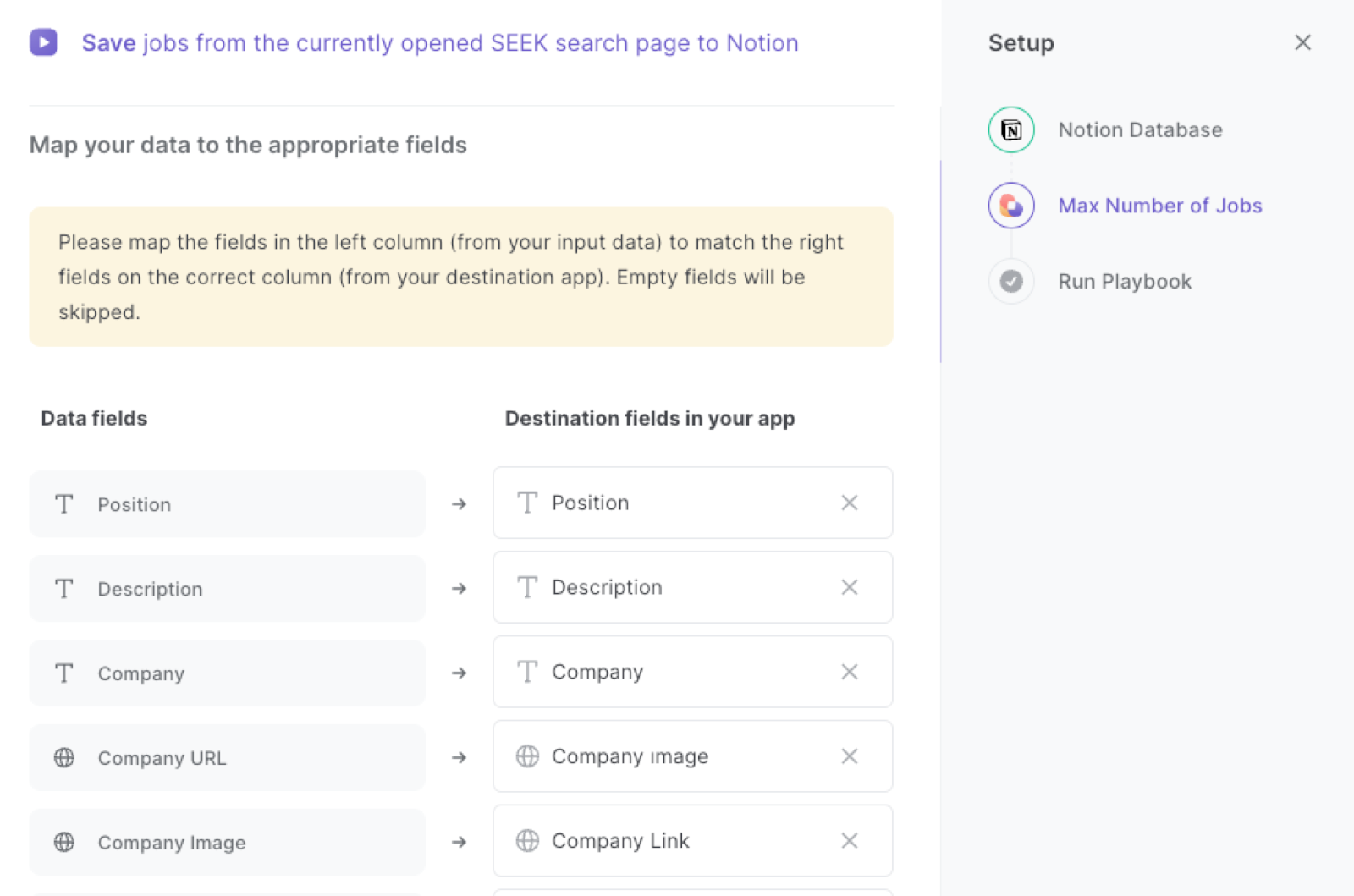Click the arrow between Position fields
This screenshot has width=1354, height=896.
click(460, 504)
